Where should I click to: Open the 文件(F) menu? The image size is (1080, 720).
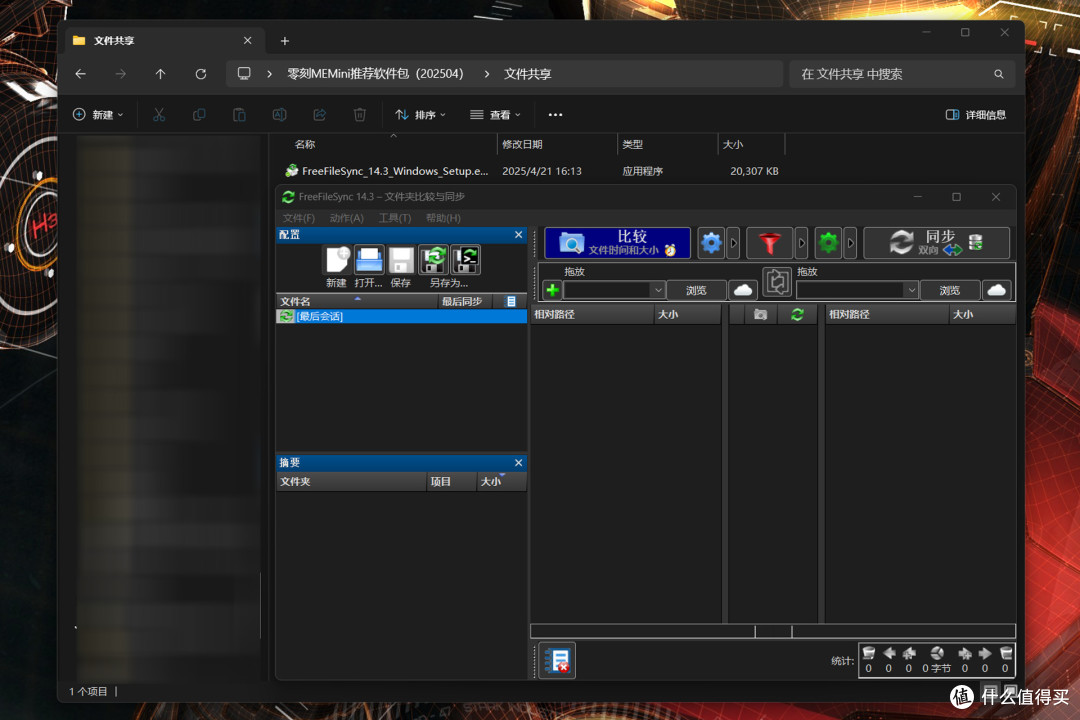[x=298, y=218]
